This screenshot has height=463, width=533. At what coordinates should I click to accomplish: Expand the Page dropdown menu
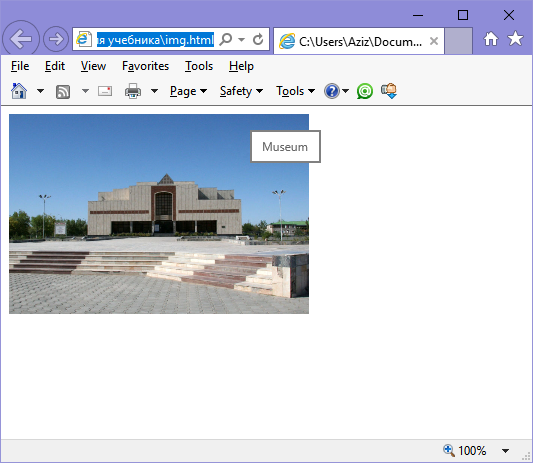point(188,91)
